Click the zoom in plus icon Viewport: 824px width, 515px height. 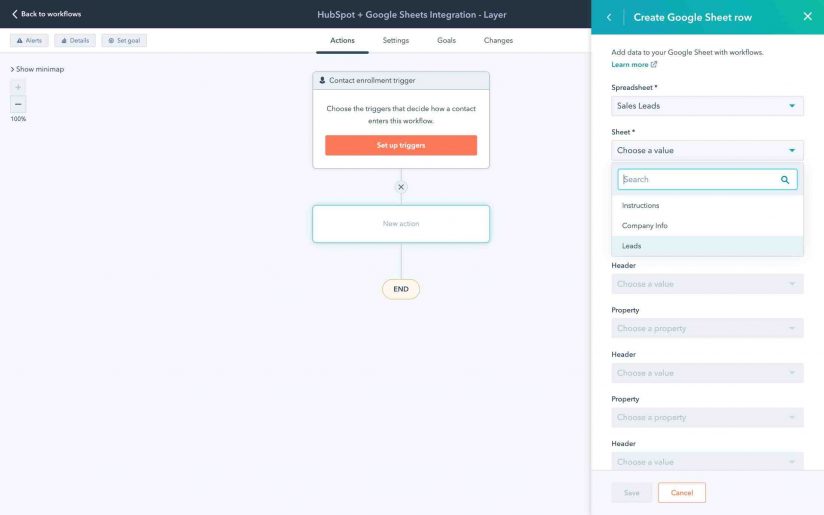pyautogui.click(x=18, y=87)
